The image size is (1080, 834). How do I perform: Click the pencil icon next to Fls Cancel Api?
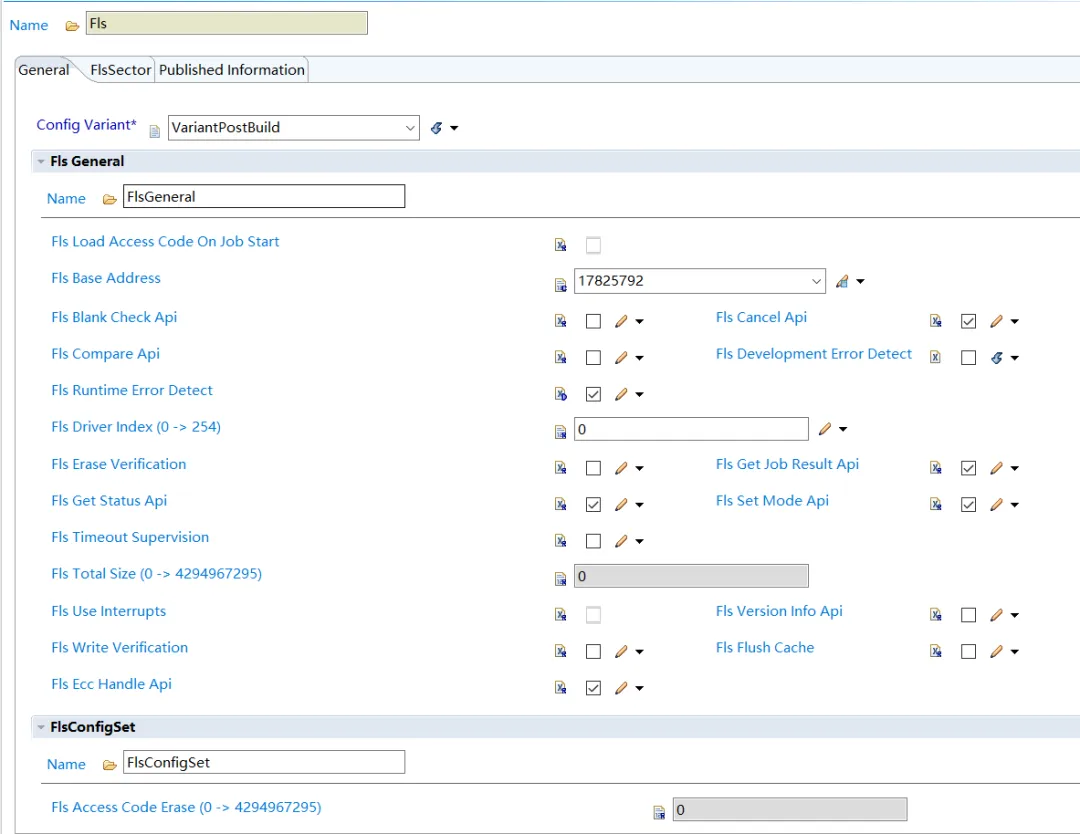(x=996, y=321)
